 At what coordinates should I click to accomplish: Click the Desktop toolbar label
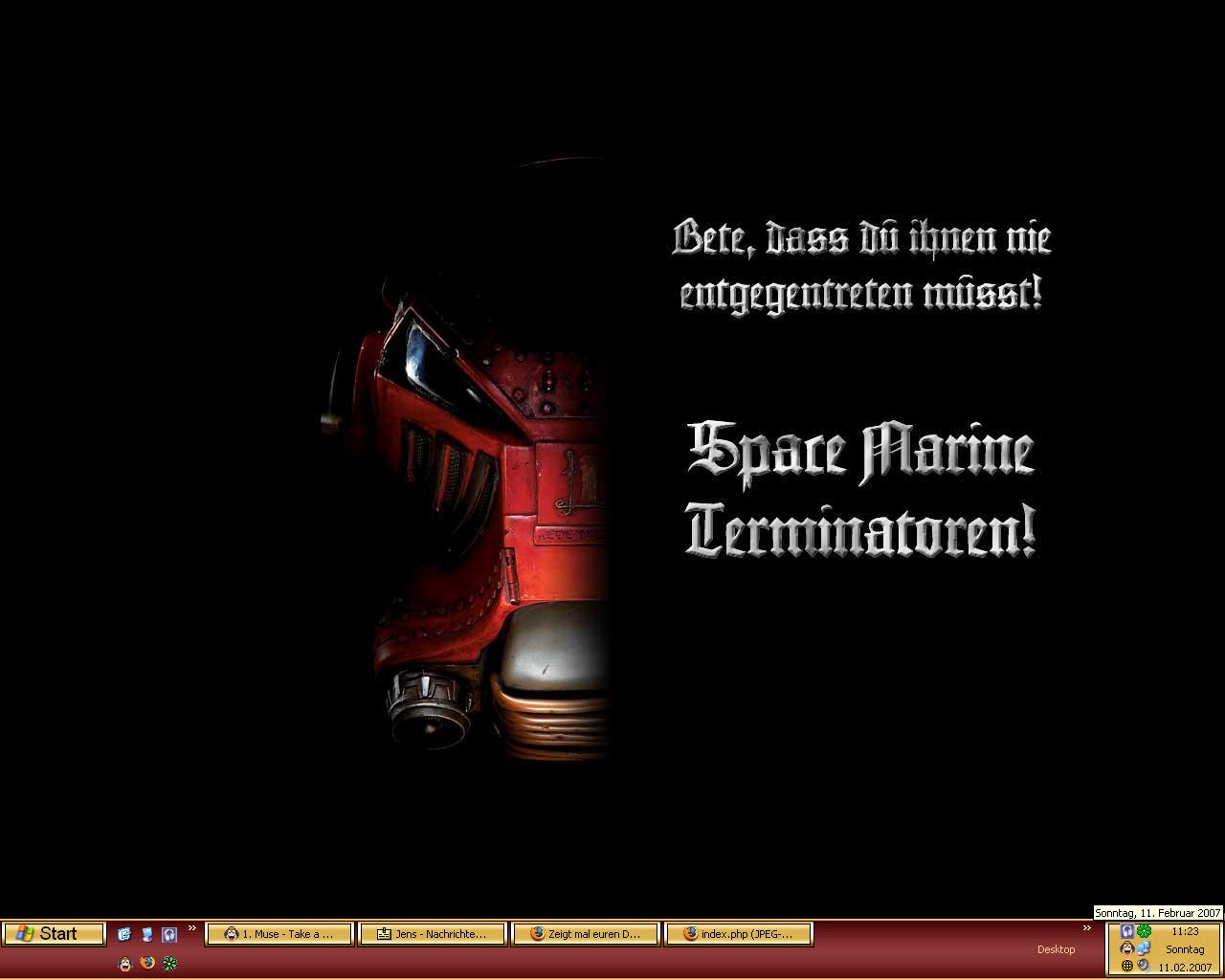point(1056,949)
